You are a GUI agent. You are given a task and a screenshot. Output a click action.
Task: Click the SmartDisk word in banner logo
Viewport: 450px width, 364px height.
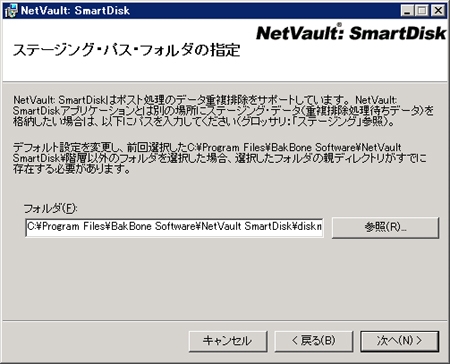pos(398,33)
